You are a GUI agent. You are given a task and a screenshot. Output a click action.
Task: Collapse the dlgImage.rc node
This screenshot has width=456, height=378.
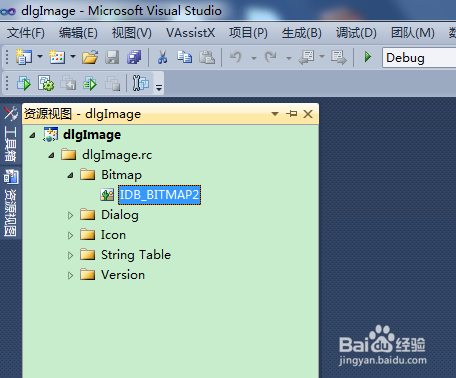tap(51, 155)
